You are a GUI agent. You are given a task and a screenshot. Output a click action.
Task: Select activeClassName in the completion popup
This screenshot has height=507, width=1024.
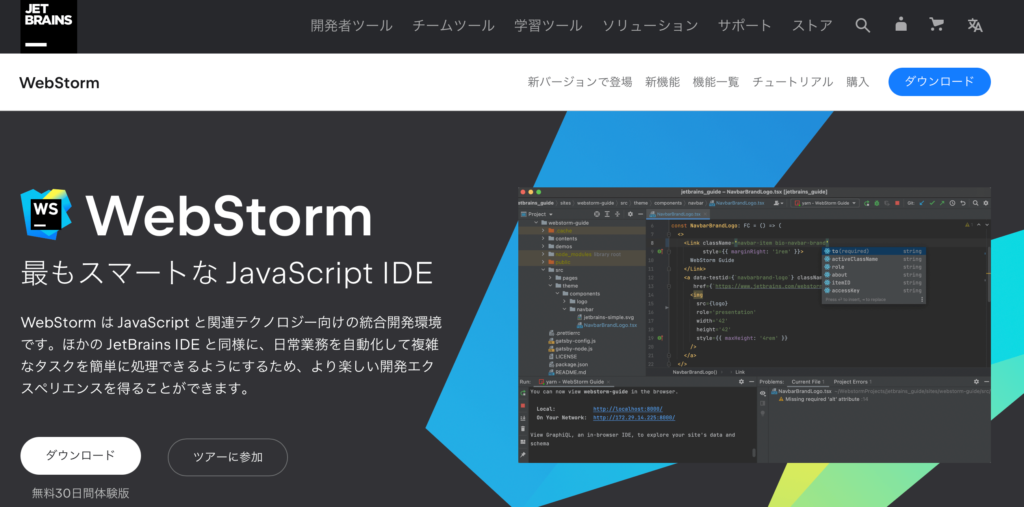872,259
